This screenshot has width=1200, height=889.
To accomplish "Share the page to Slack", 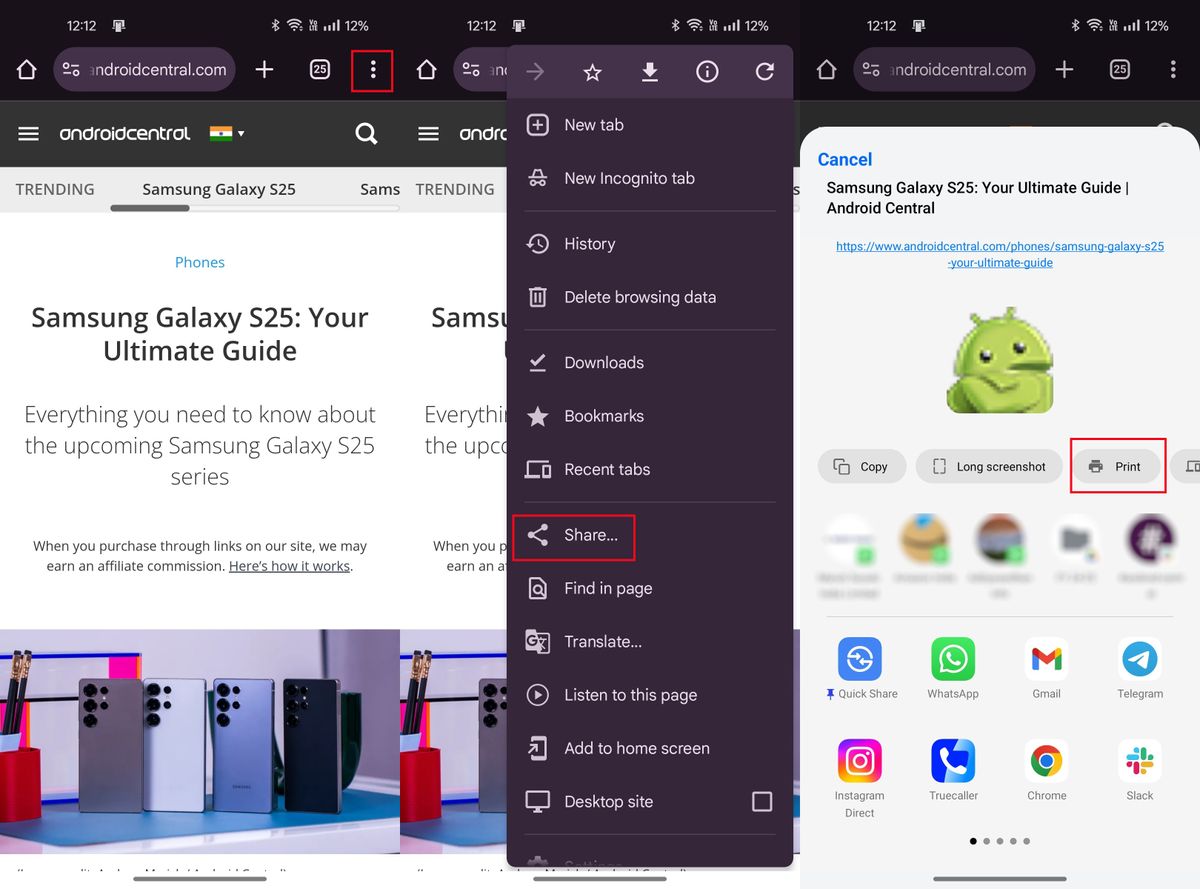I will [x=1139, y=762].
